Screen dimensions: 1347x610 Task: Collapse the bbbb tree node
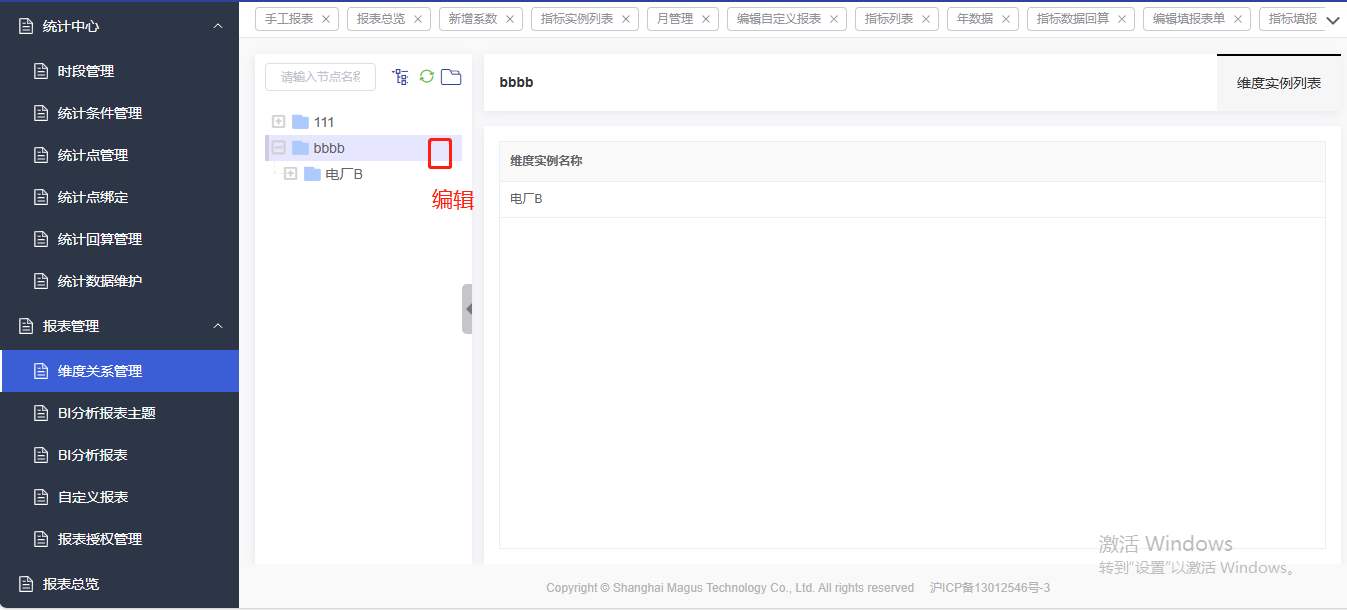[279, 148]
